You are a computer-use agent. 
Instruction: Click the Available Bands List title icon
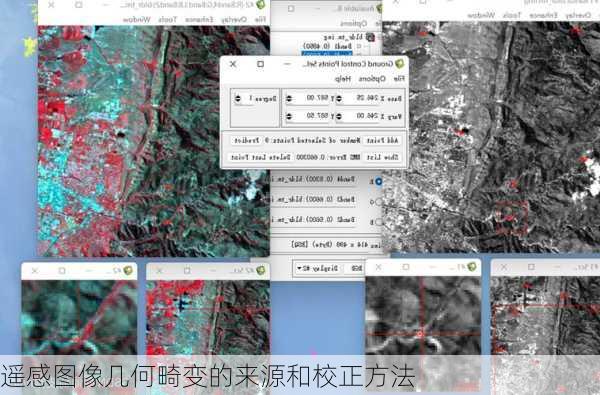(x=378, y=8)
